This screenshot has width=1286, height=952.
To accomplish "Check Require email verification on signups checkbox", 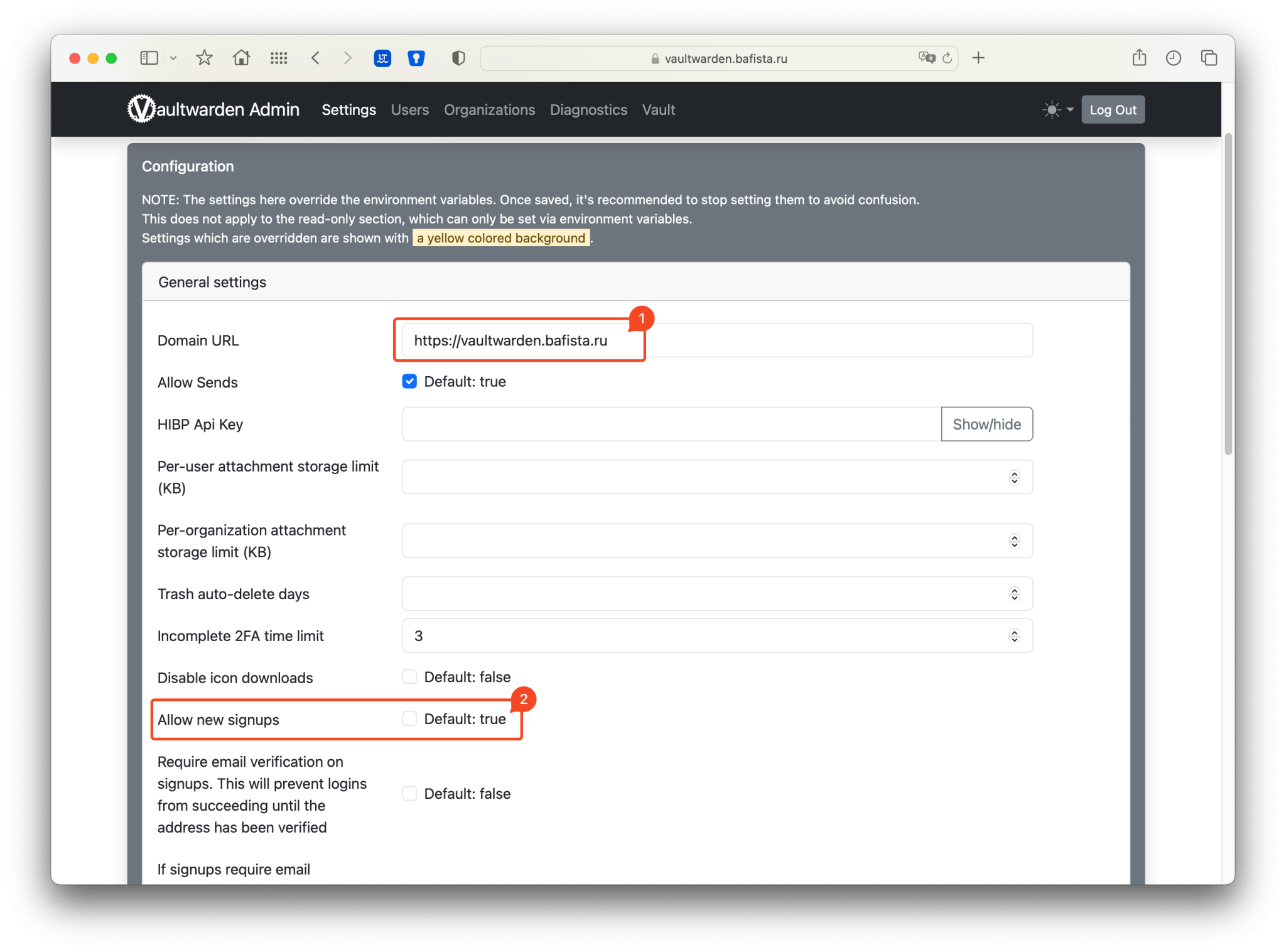I will click(409, 794).
